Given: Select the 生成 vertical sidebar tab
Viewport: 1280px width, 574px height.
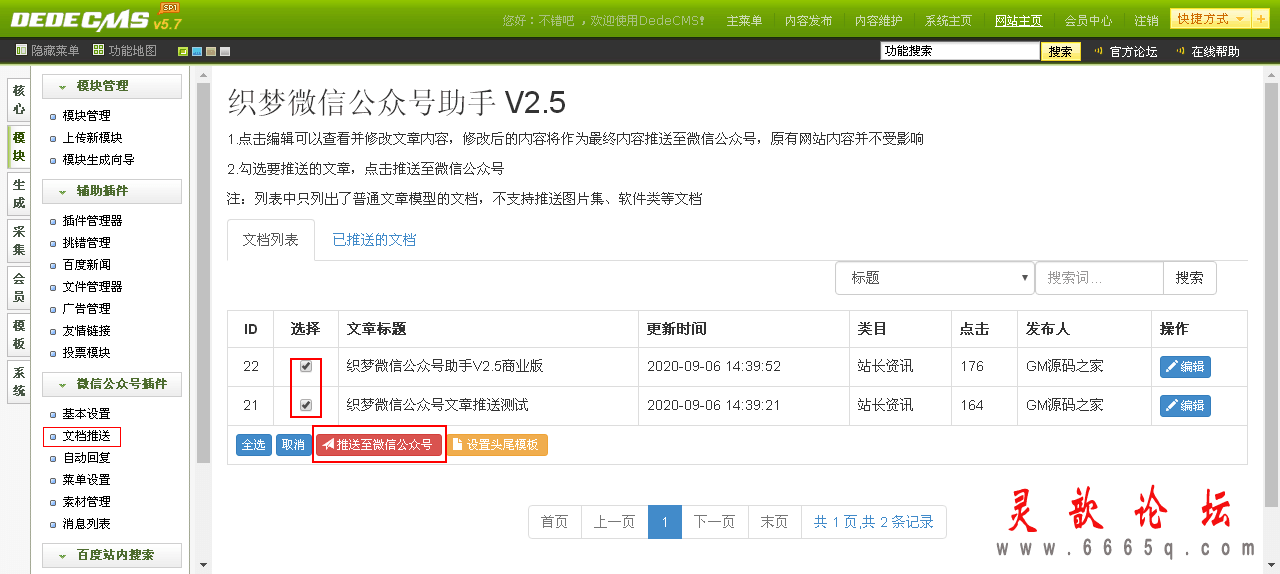Looking at the screenshot, I should [19, 194].
